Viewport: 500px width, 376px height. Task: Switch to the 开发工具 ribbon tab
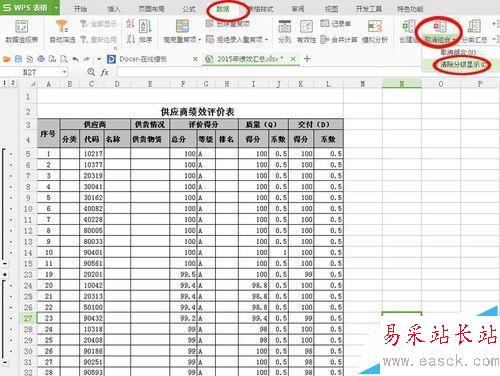(x=369, y=9)
